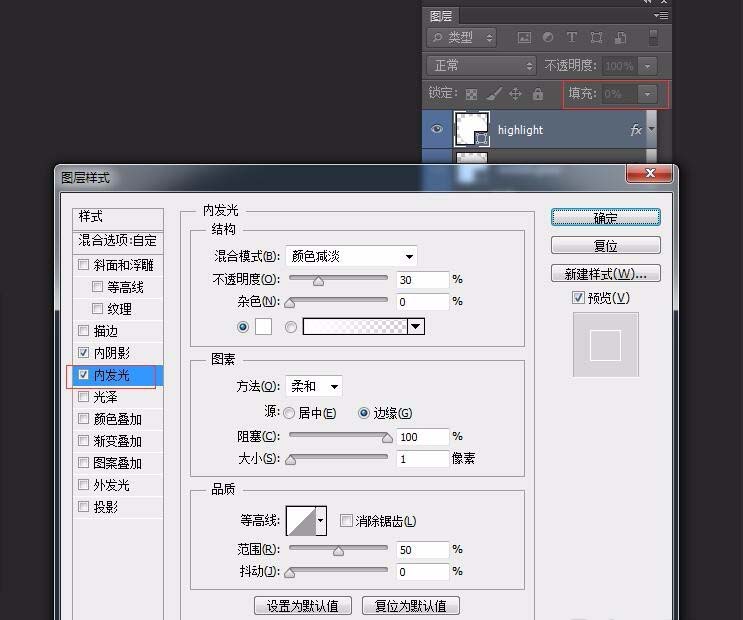This screenshot has height=620, width=743.
Task: Open the 方法 technique dropdown
Action: tap(314, 386)
